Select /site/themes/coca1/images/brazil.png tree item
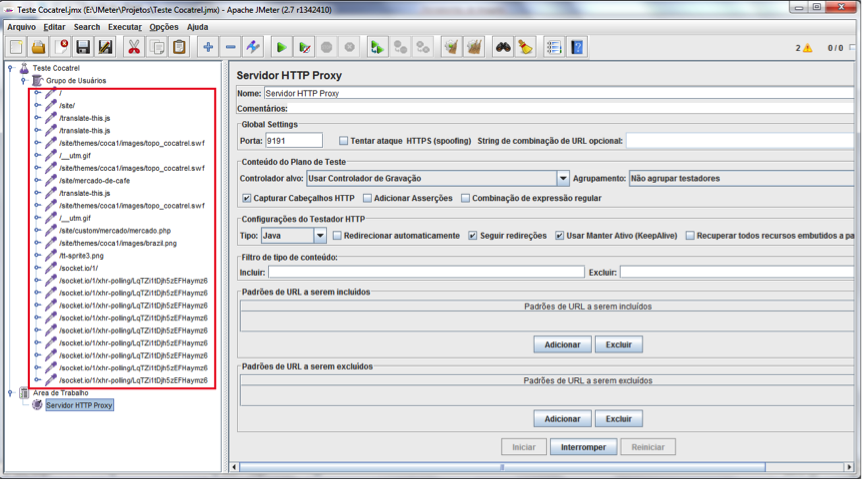862x480 pixels. click(x=118, y=243)
